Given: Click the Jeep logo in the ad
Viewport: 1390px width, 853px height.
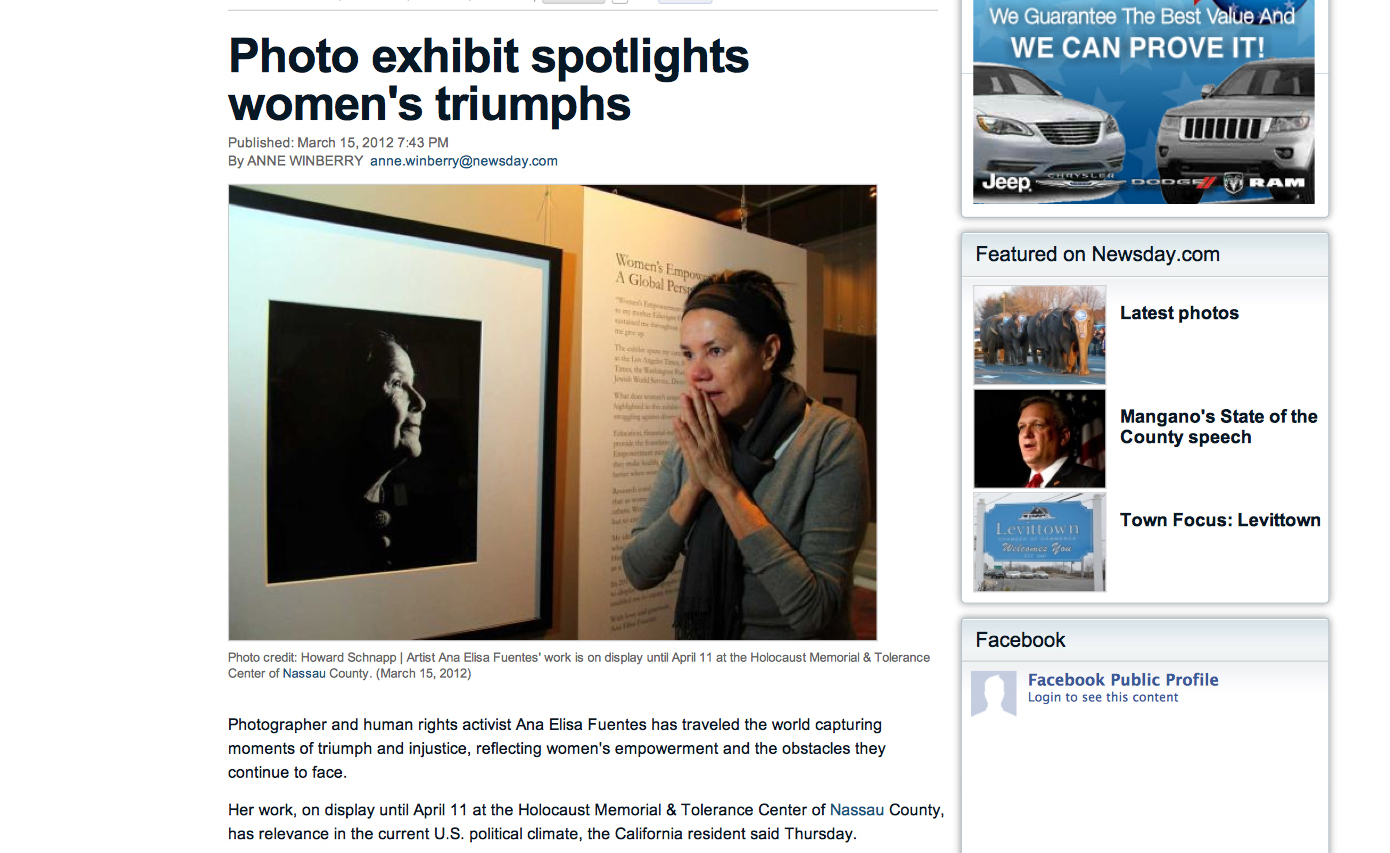Looking at the screenshot, I should click(x=1005, y=183).
